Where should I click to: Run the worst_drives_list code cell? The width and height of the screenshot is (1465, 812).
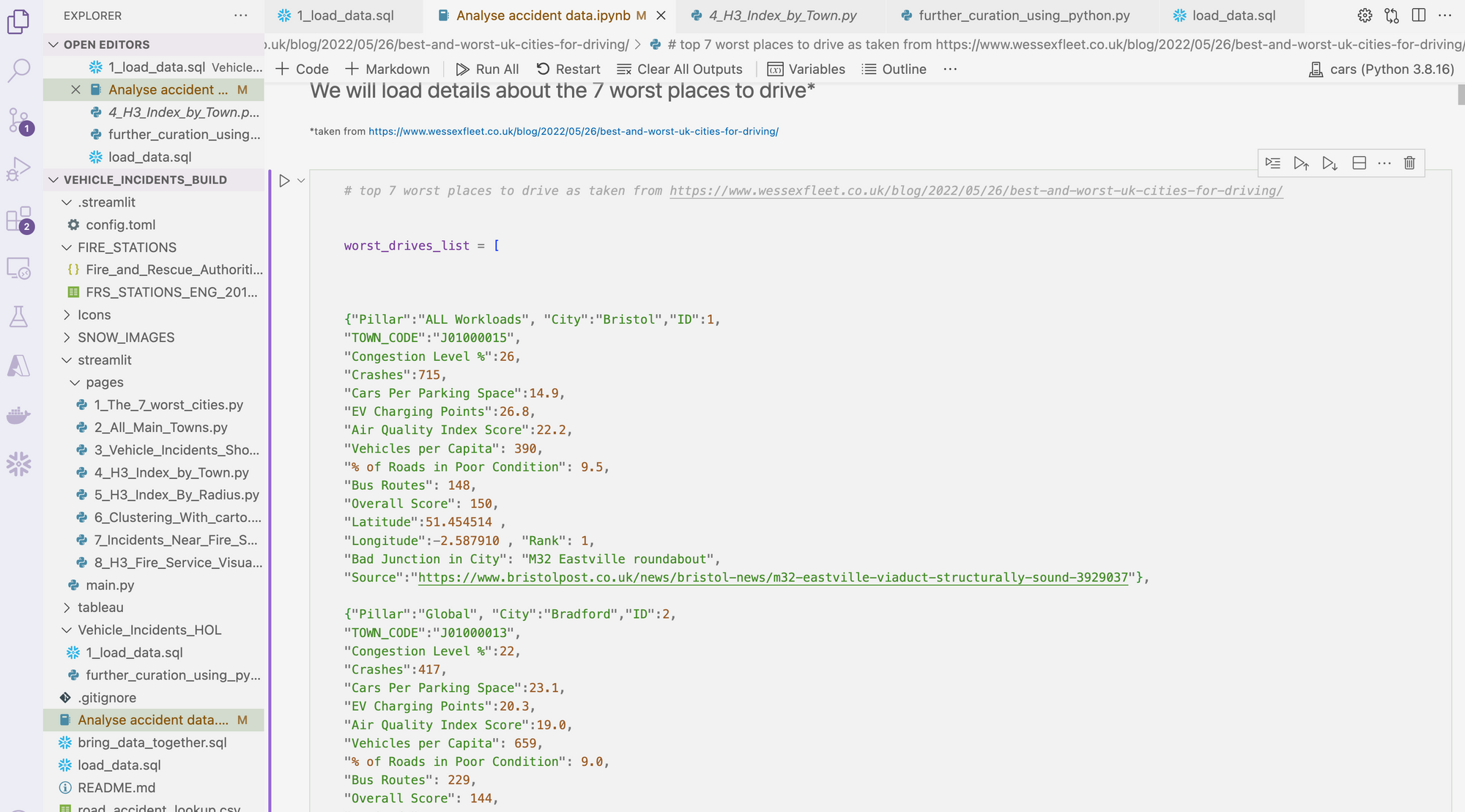click(x=284, y=181)
